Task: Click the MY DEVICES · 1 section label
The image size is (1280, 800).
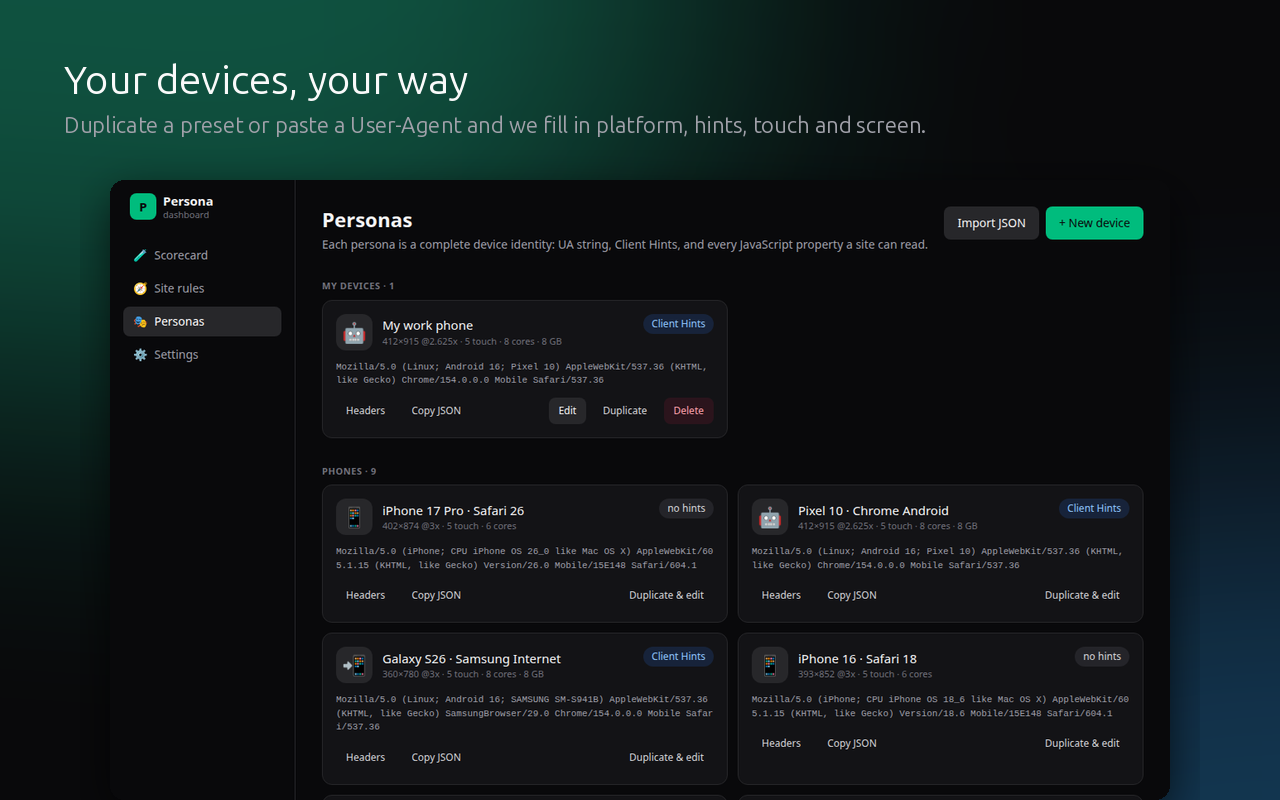Action: (x=358, y=286)
